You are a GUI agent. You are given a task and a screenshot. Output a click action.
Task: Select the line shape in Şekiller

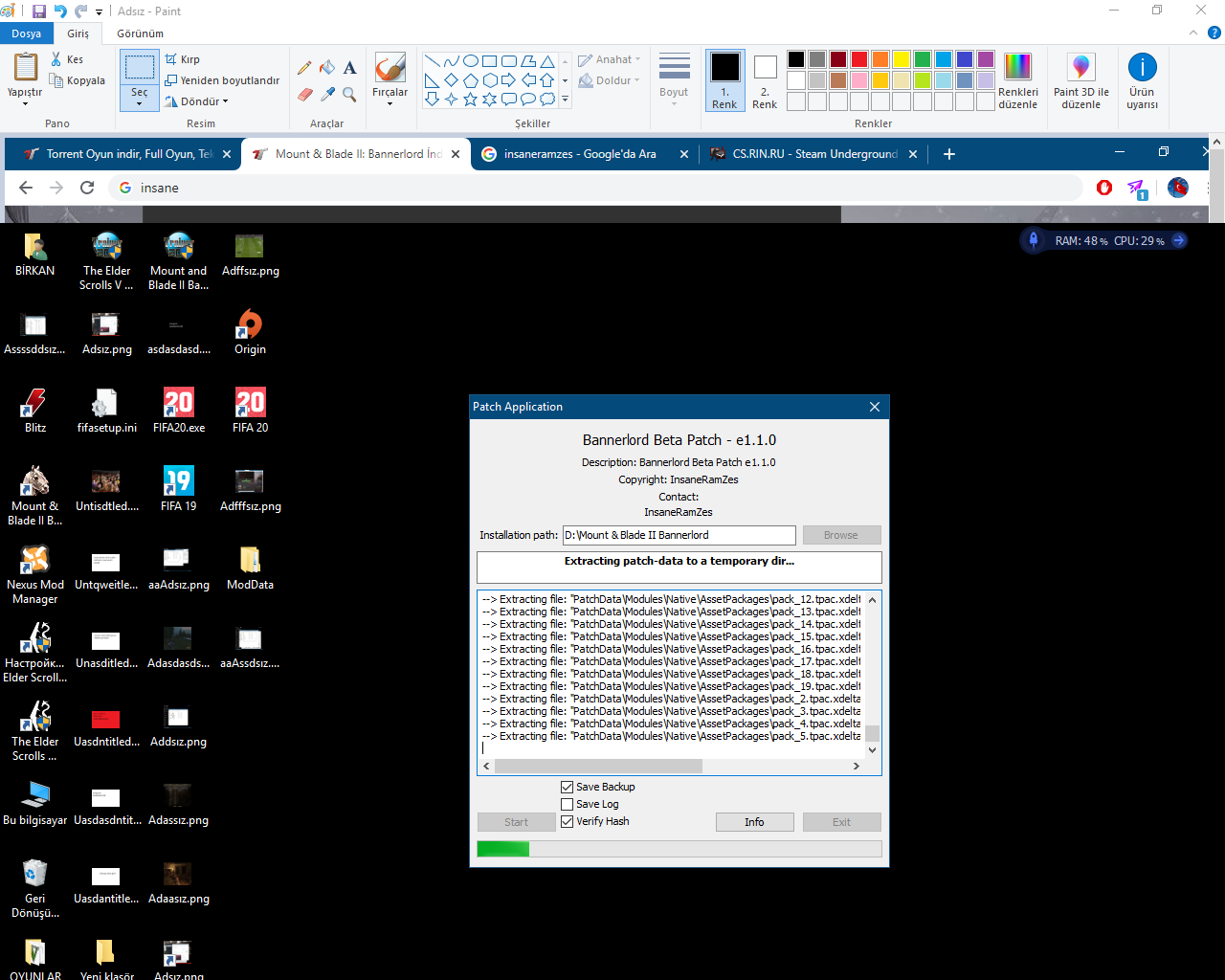tap(432, 60)
